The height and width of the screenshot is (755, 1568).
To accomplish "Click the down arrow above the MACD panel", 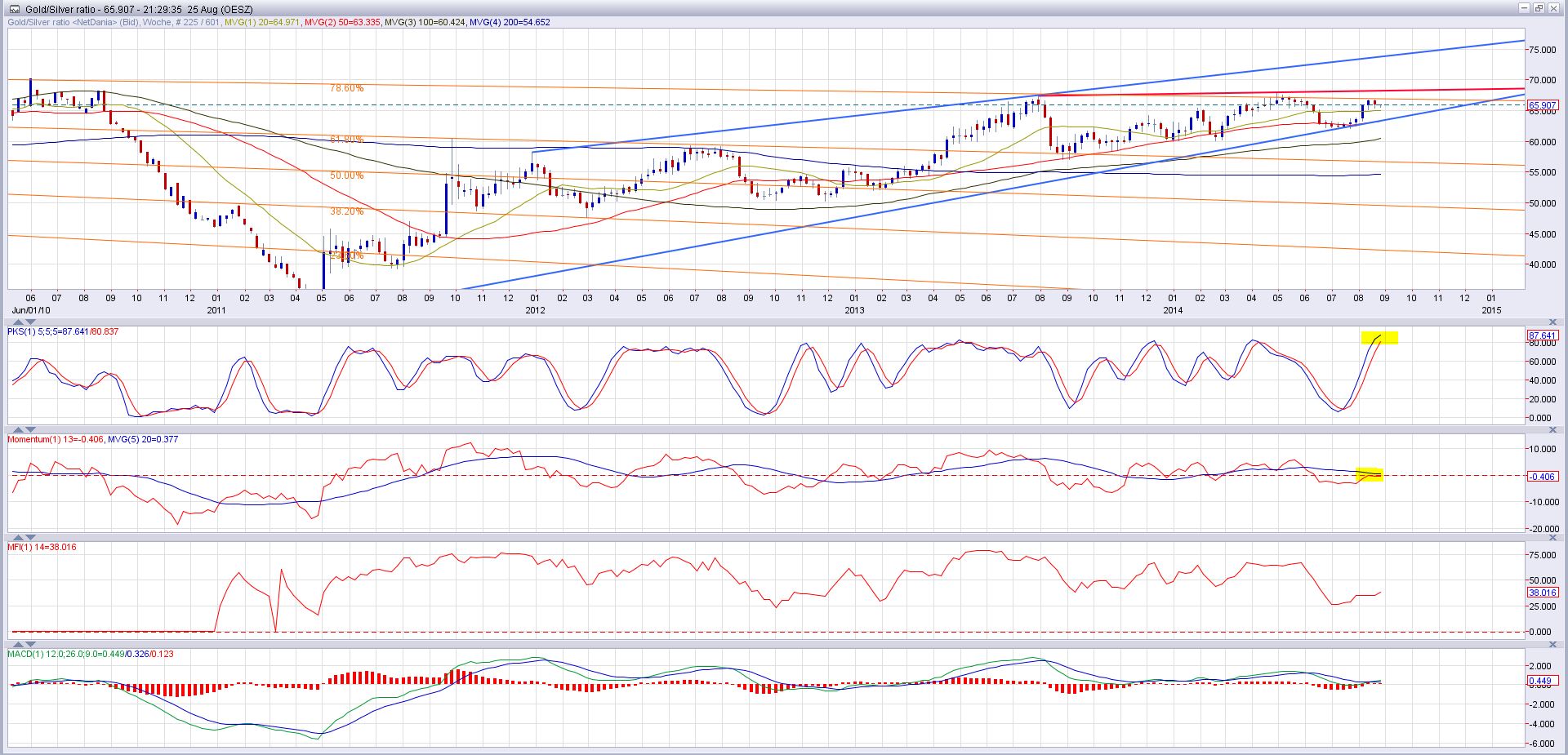I will (x=30, y=644).
